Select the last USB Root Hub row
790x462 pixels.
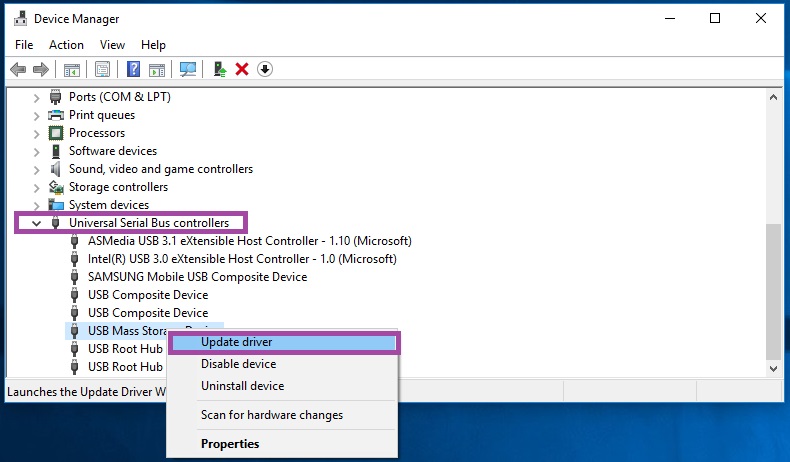click(x=125, y=367)
